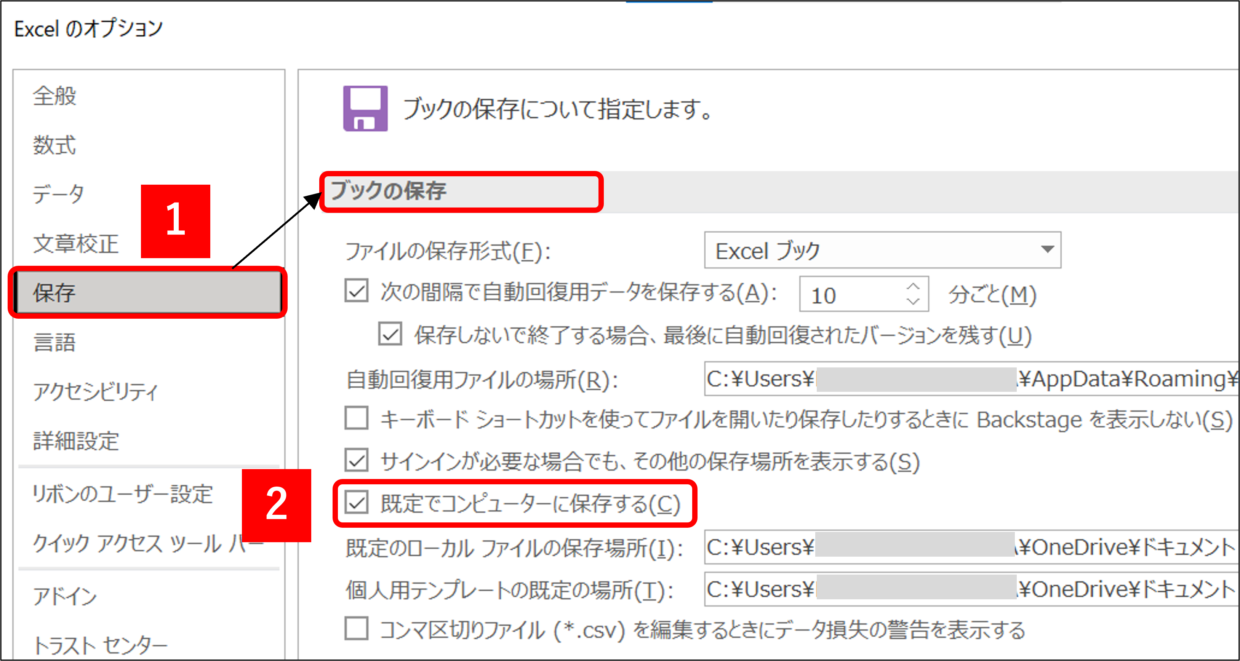The image size is (1240, 661).
Task: Open アクセシビリティ settings category
Action: coord(96,391)
